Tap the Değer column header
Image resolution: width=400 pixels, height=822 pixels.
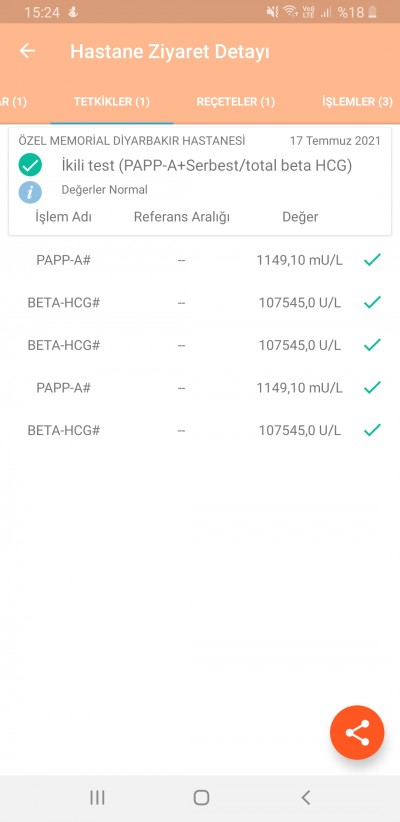pyautogui.click(x=300, y=217)
